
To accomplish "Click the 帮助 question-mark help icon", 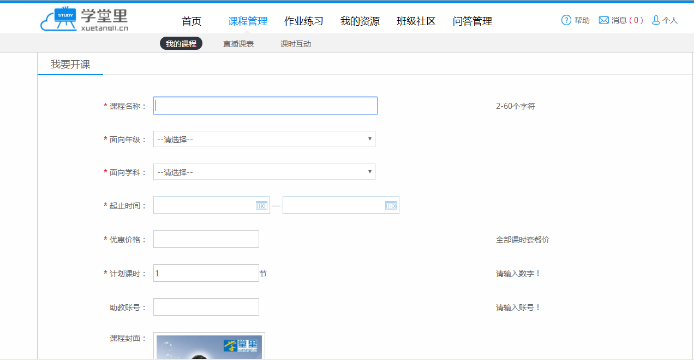I will [x=566, y=20].
